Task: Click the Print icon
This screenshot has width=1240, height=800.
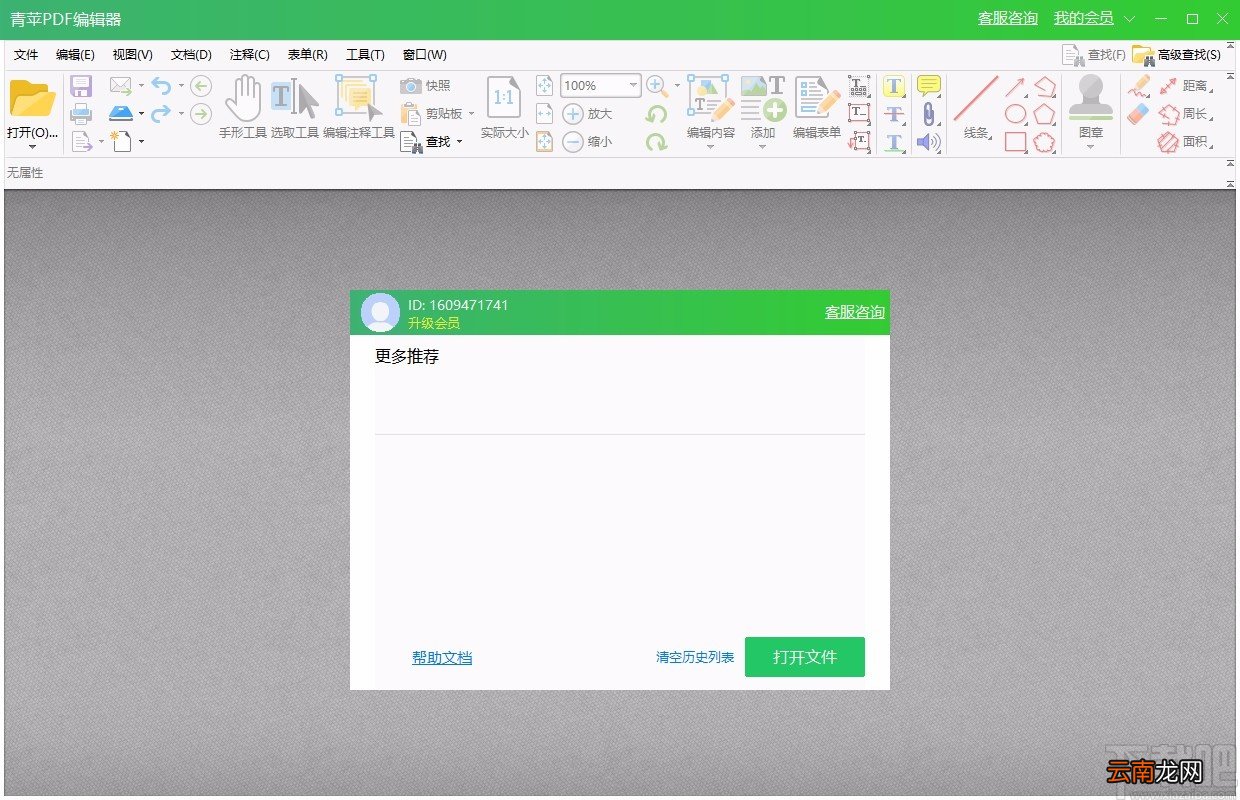Action: pos(81,114)
